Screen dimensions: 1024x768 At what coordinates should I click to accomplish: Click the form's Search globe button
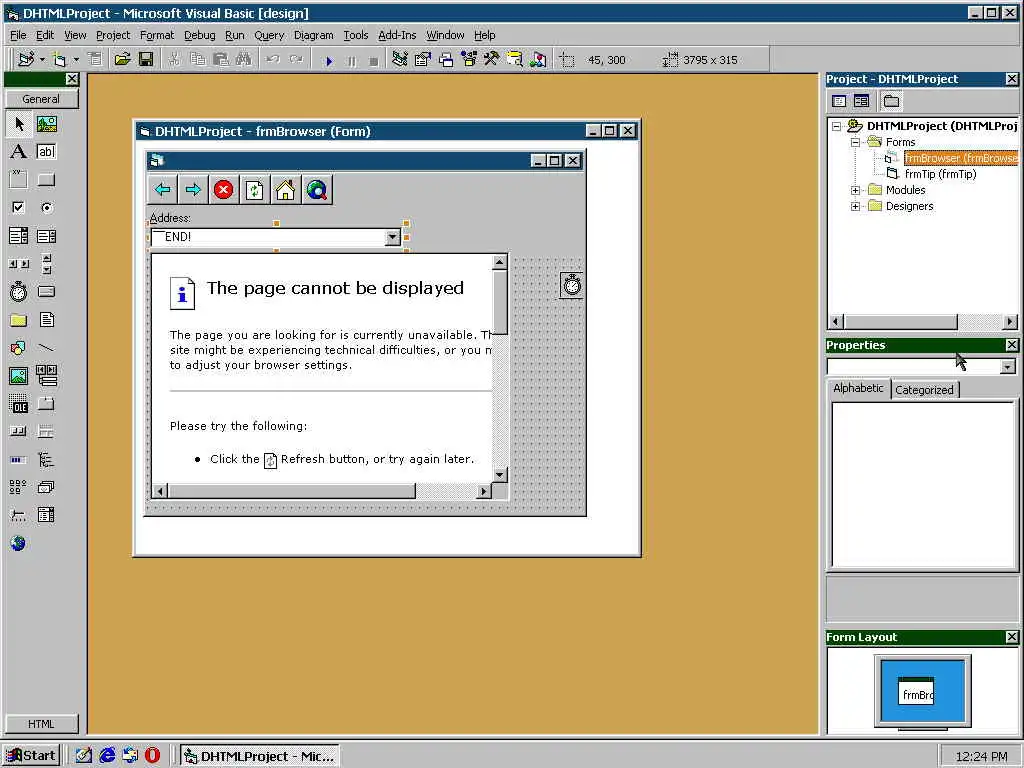coord(317,190)
